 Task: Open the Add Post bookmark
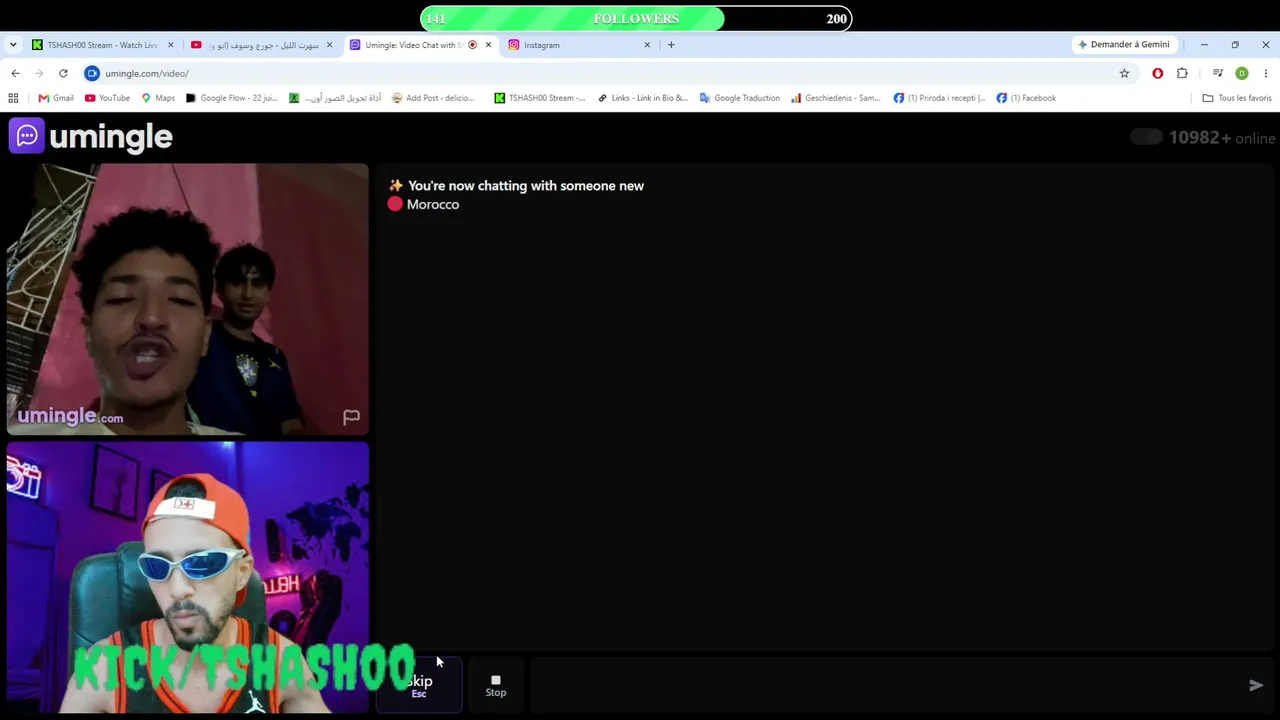pos(433,98)
